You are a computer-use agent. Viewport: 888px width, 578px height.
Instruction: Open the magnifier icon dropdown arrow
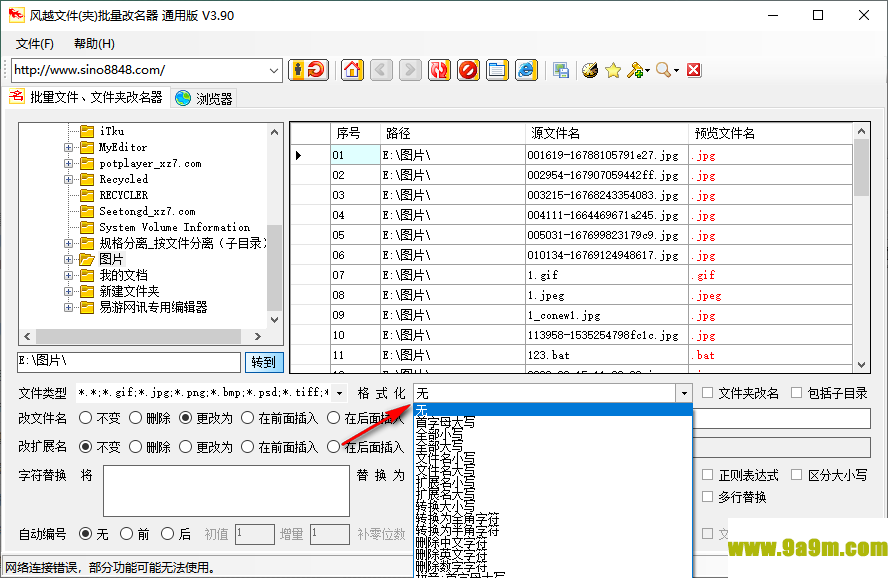[x=676, y=71]
